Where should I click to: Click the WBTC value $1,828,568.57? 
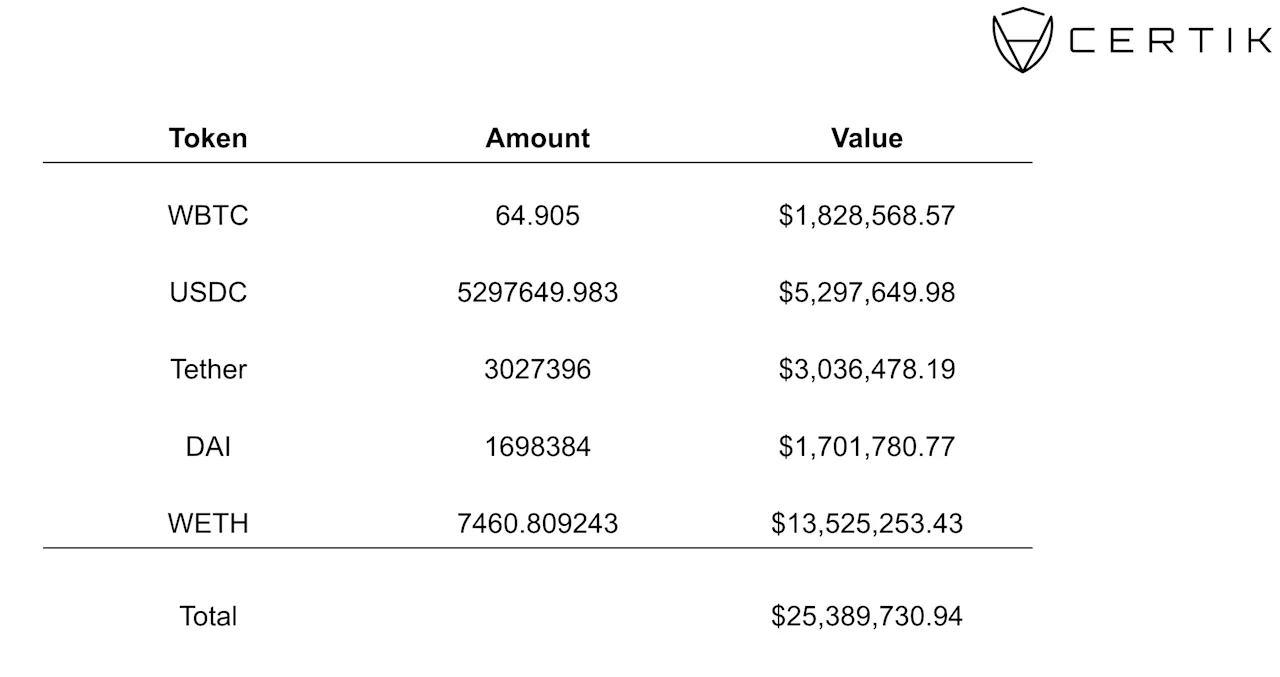click(867, 215)
